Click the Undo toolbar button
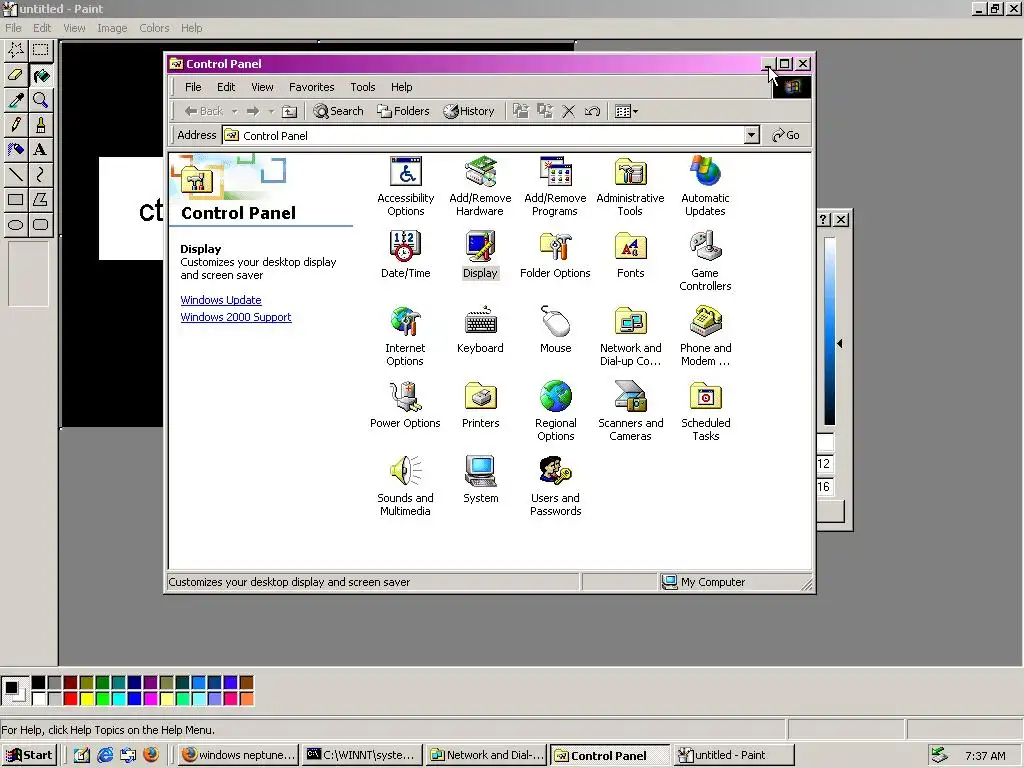Viewport: 1024px width, 768px height. pyautogui.click(x=592, y=111)
